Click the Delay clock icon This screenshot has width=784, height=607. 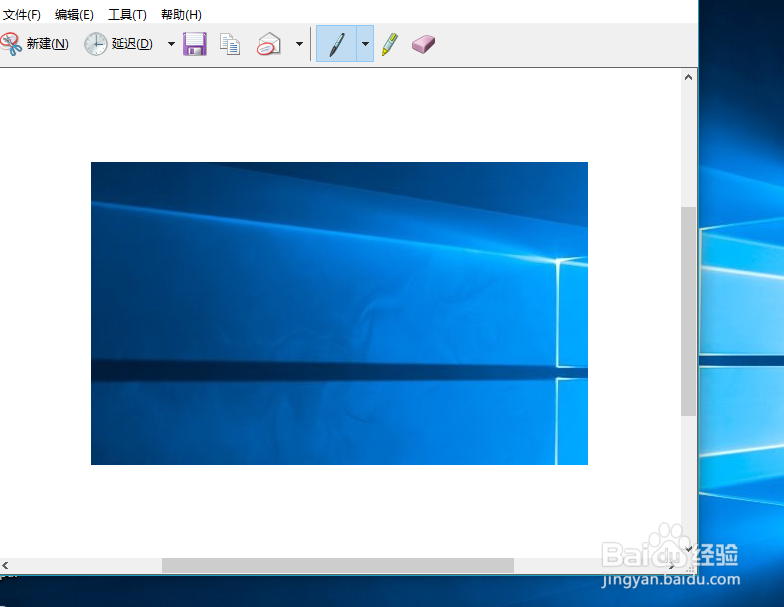point(95,44)
